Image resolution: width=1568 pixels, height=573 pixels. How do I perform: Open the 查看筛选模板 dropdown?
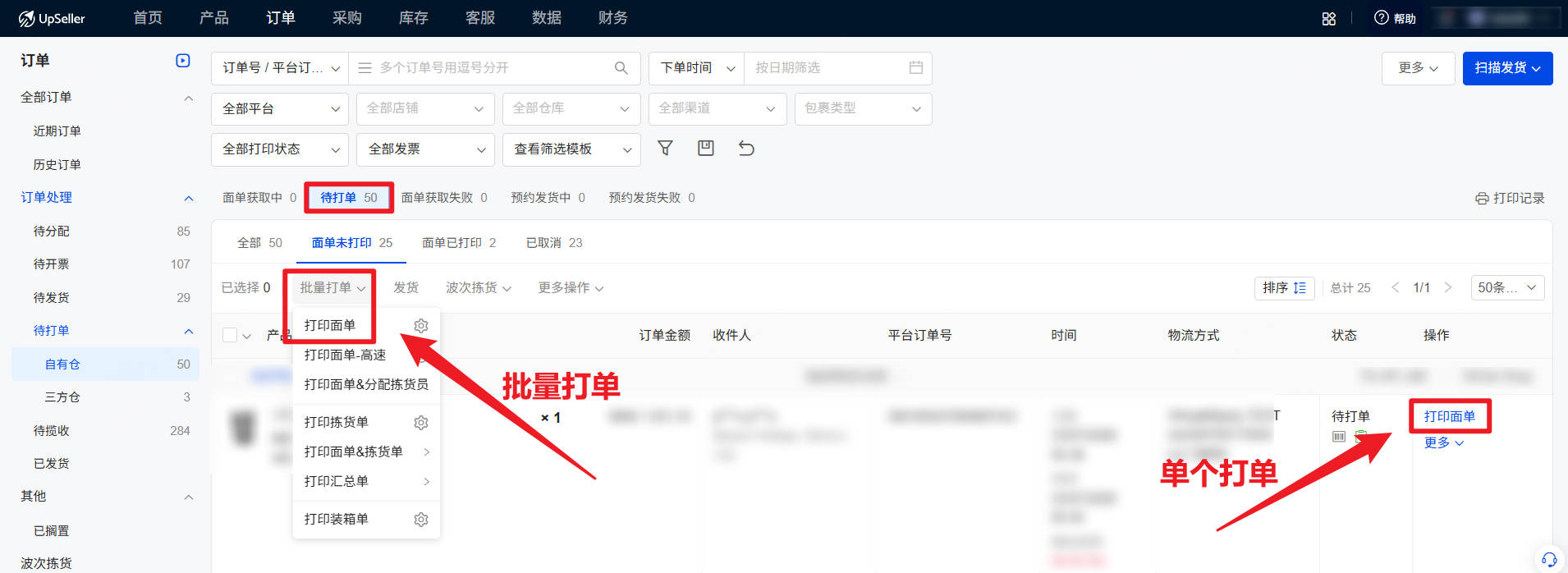coord(571,149)
